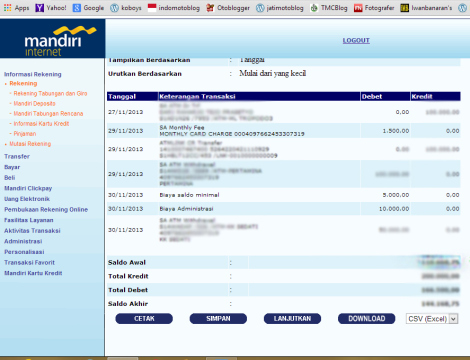470x360 pixels.
Task: Click the LANJUTKAN button
Action: 292,318
